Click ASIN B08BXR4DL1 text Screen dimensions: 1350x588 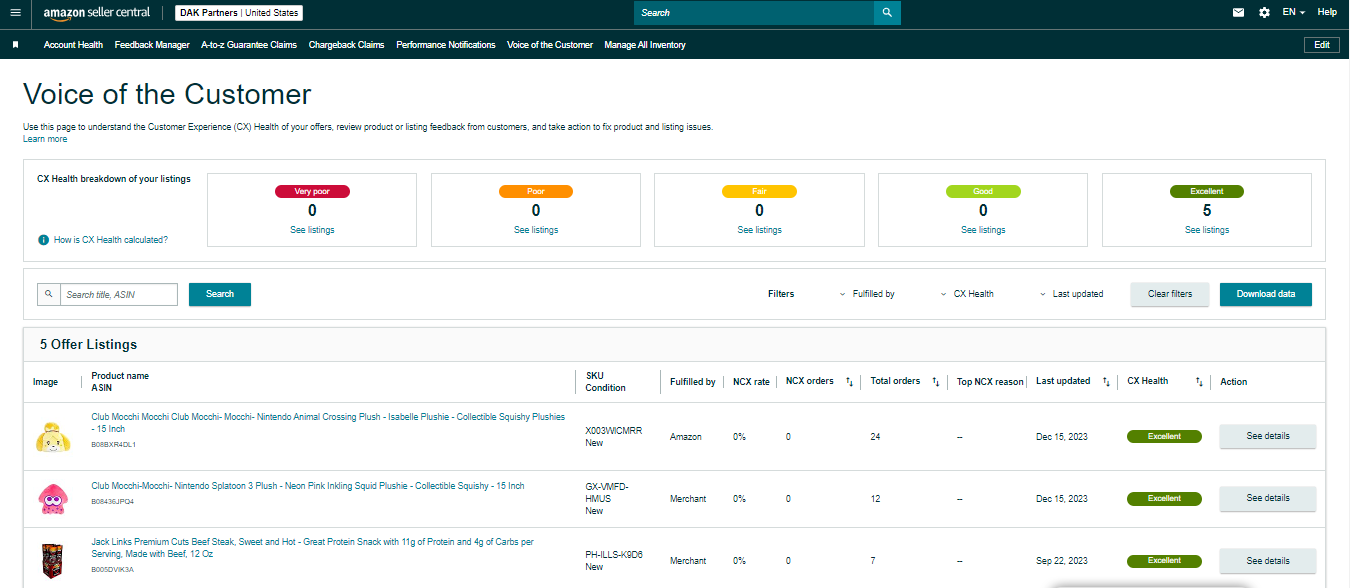pos(113,444)
